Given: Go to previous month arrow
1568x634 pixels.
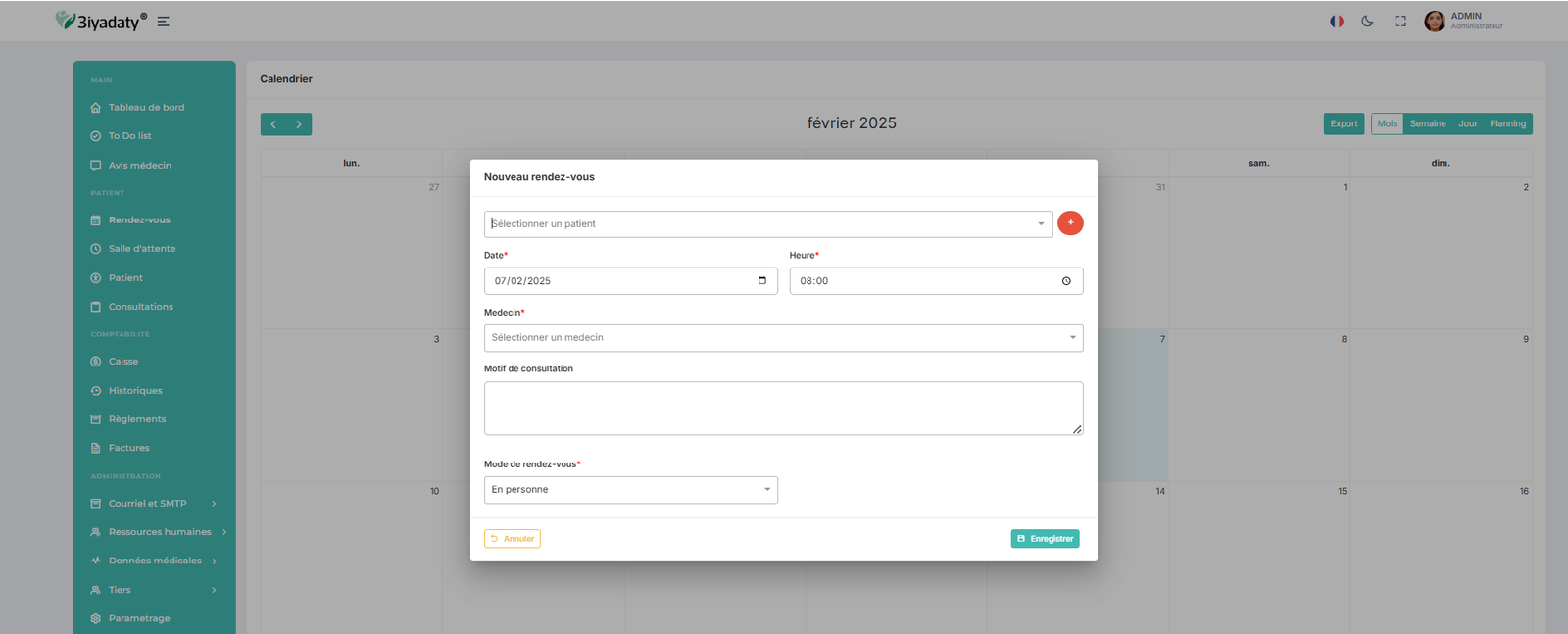Looking at the screenshot, I should [x=273, y=124].
